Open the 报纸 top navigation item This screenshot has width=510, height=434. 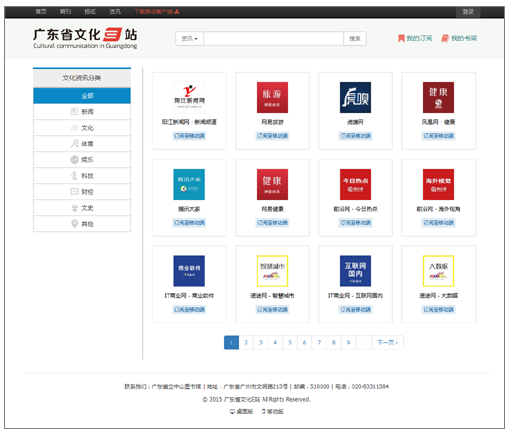tap(90, 12)
